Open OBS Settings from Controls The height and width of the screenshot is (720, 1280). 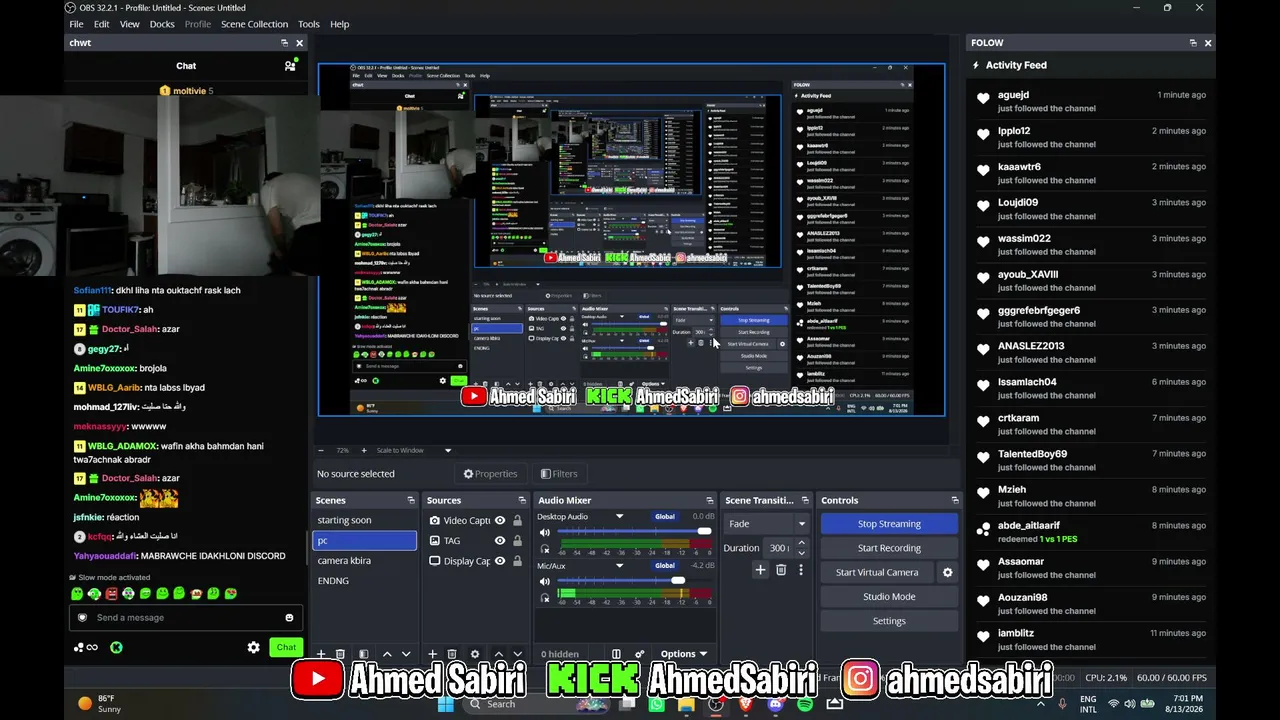pyautogui.click(x=889, y=621)
